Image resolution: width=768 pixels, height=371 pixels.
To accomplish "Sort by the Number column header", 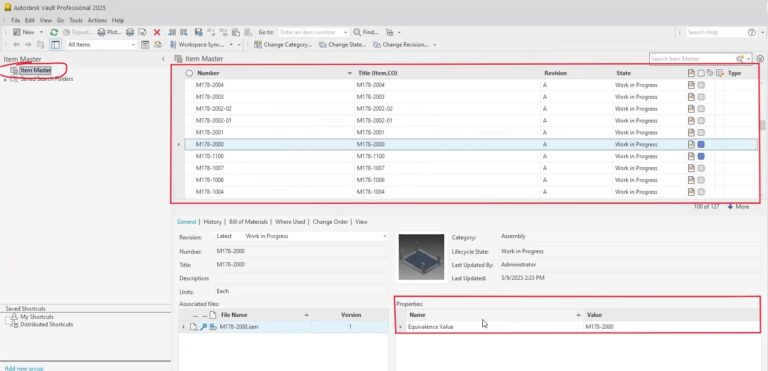I will (269, 73).
